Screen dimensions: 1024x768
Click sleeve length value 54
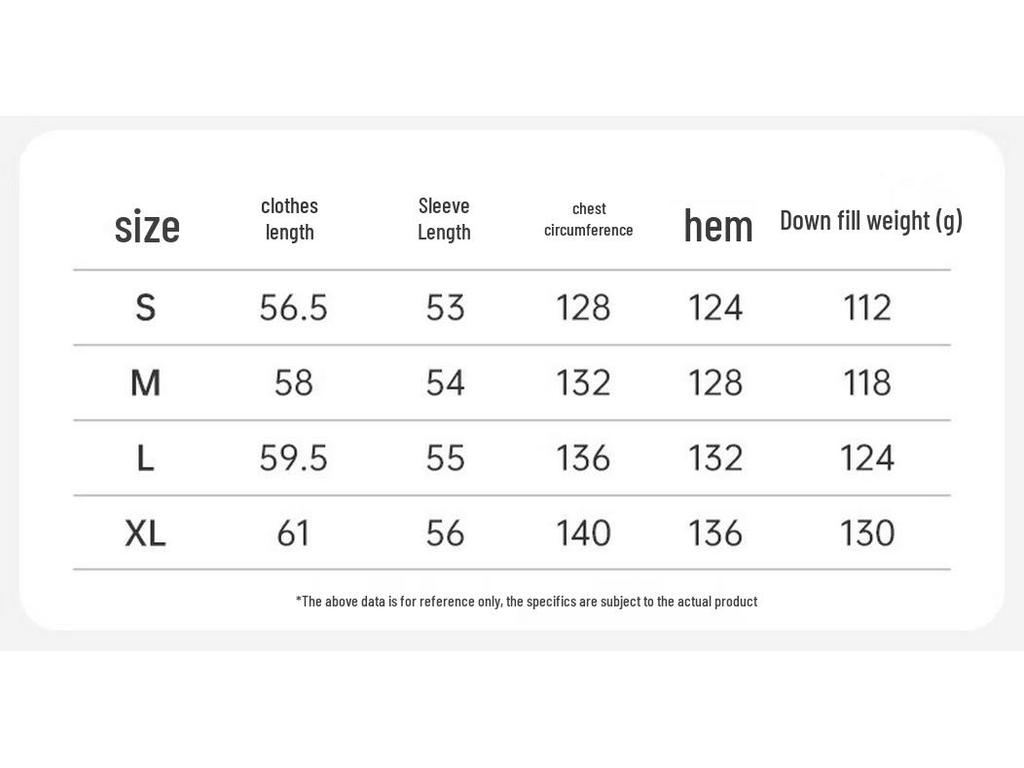click(445, 382)
